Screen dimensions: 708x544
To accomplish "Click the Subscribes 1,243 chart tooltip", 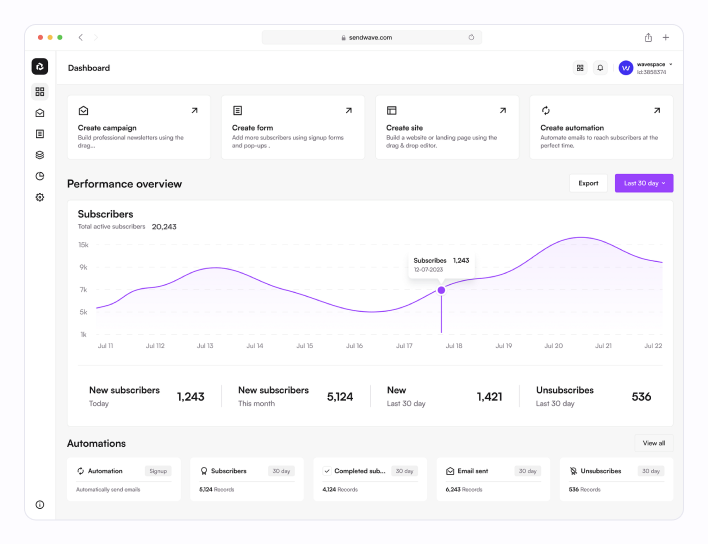I will click(441, 265).
